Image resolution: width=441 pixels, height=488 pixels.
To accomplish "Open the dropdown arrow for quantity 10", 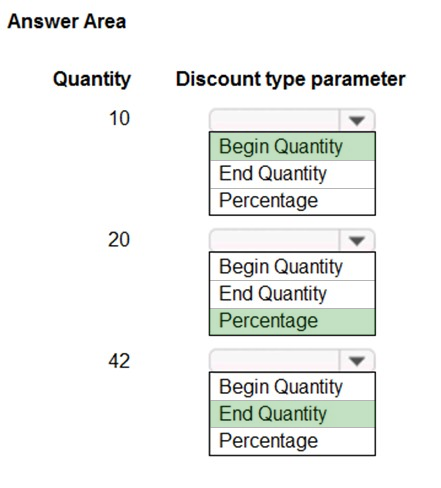I will [x=357, y=120].
